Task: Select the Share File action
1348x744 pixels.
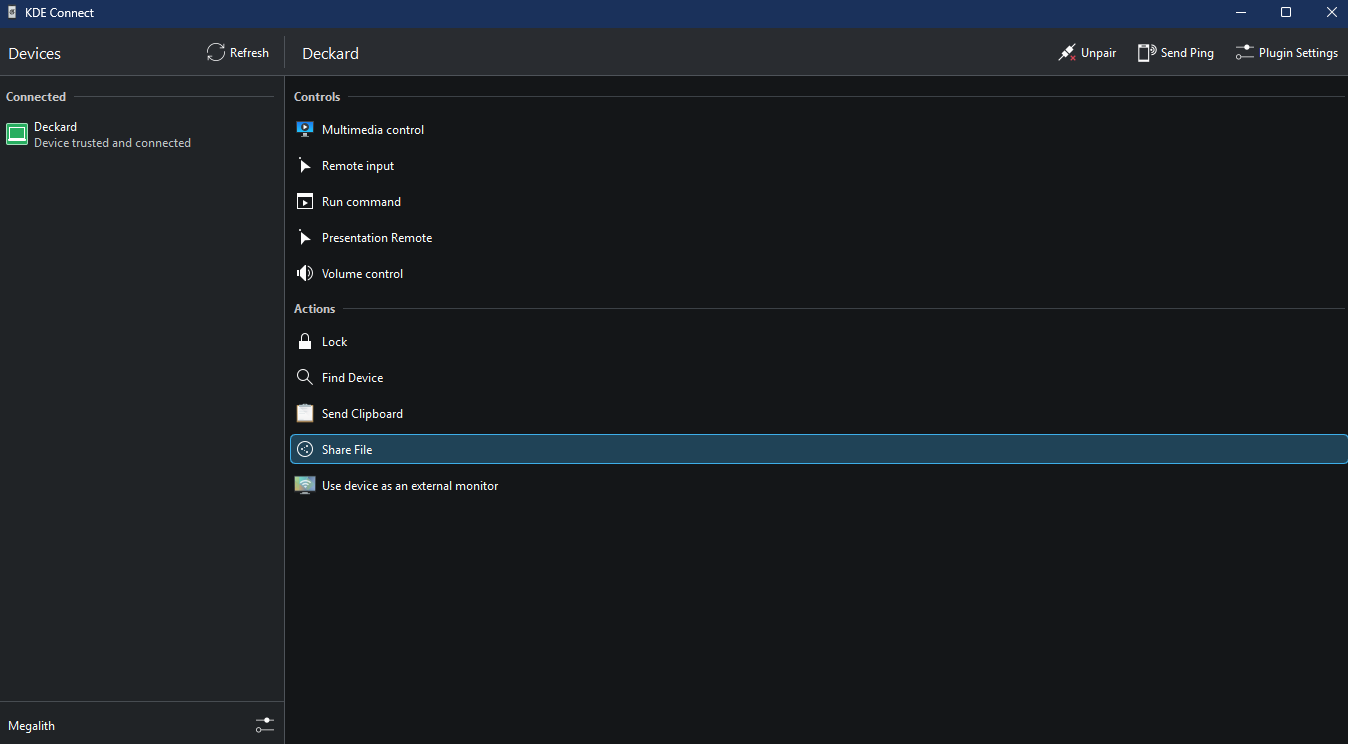Action: (x=348, y=449)
